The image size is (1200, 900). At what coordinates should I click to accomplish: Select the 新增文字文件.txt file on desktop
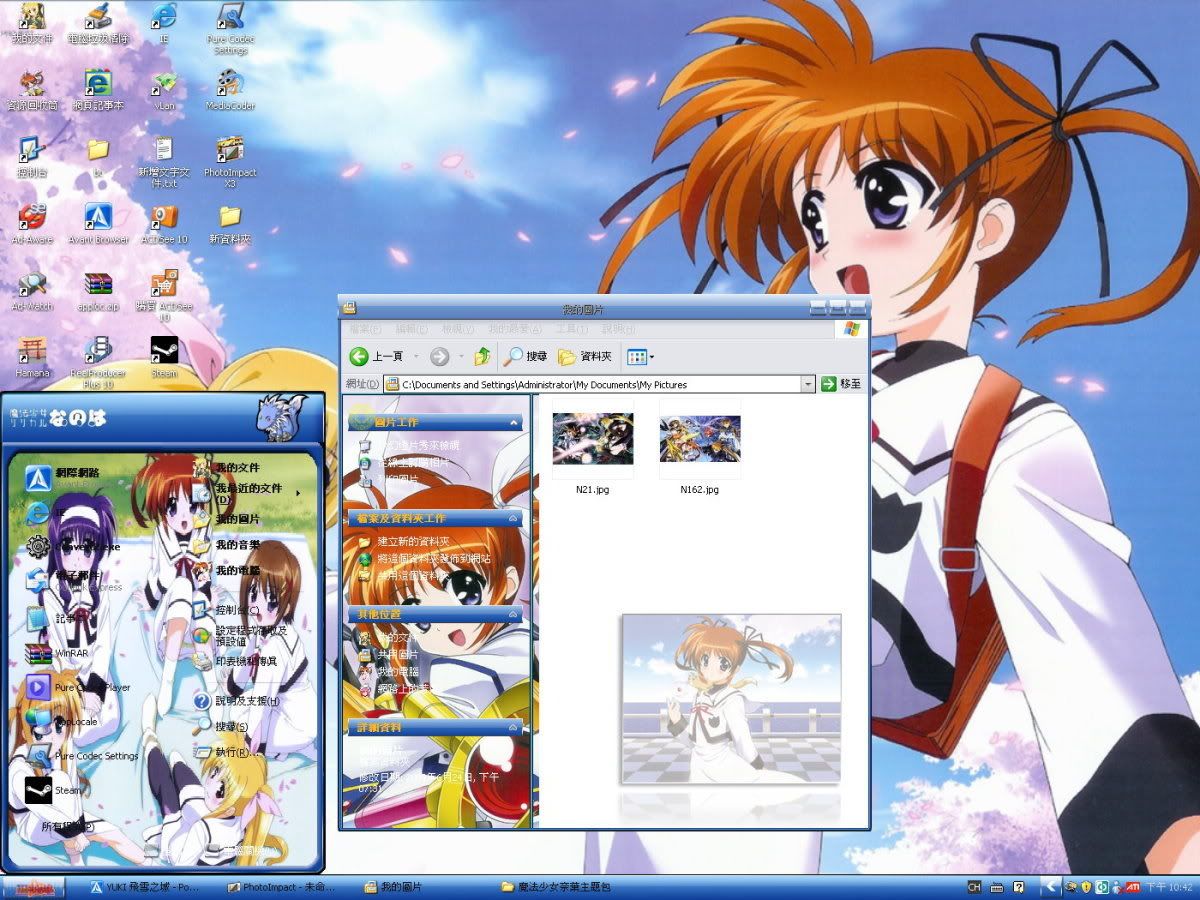click(164, 162)
